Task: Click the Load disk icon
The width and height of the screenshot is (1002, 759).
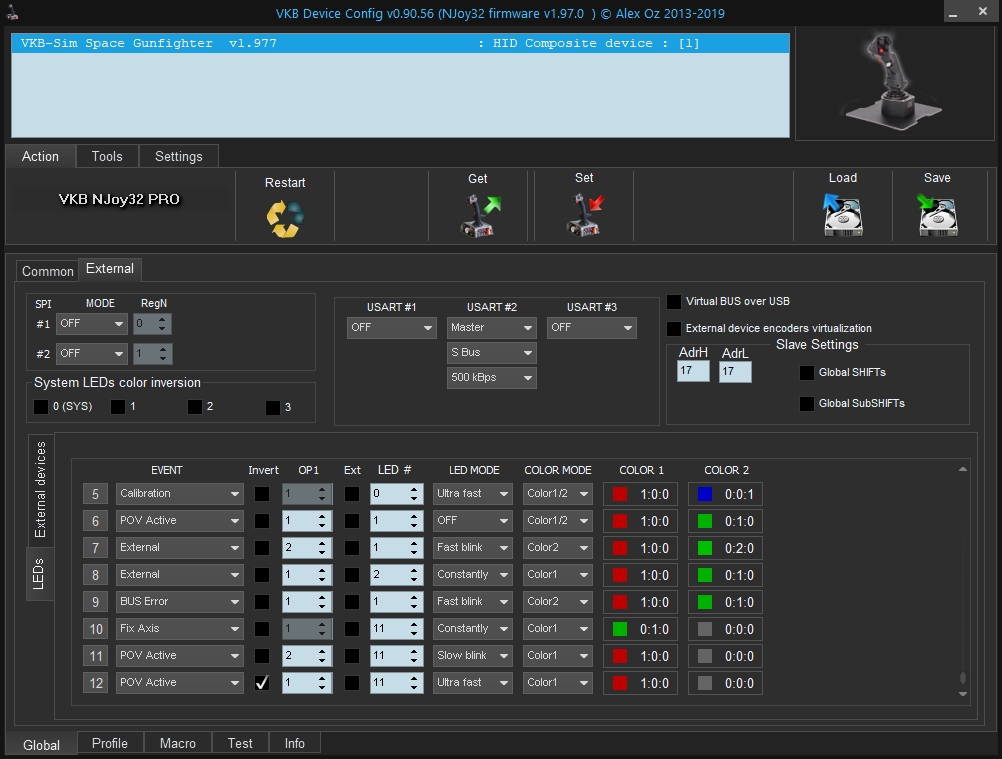Action: (843, 215)
